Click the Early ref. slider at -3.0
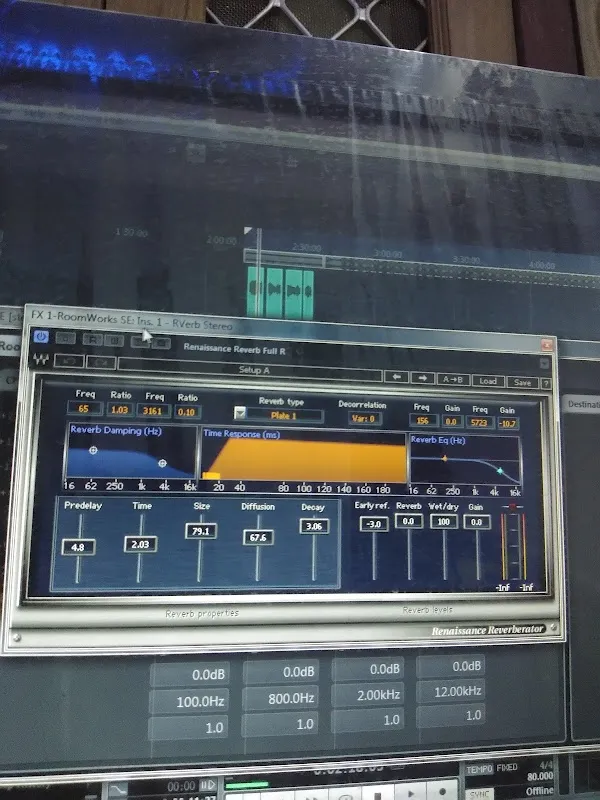 (373, 524)
